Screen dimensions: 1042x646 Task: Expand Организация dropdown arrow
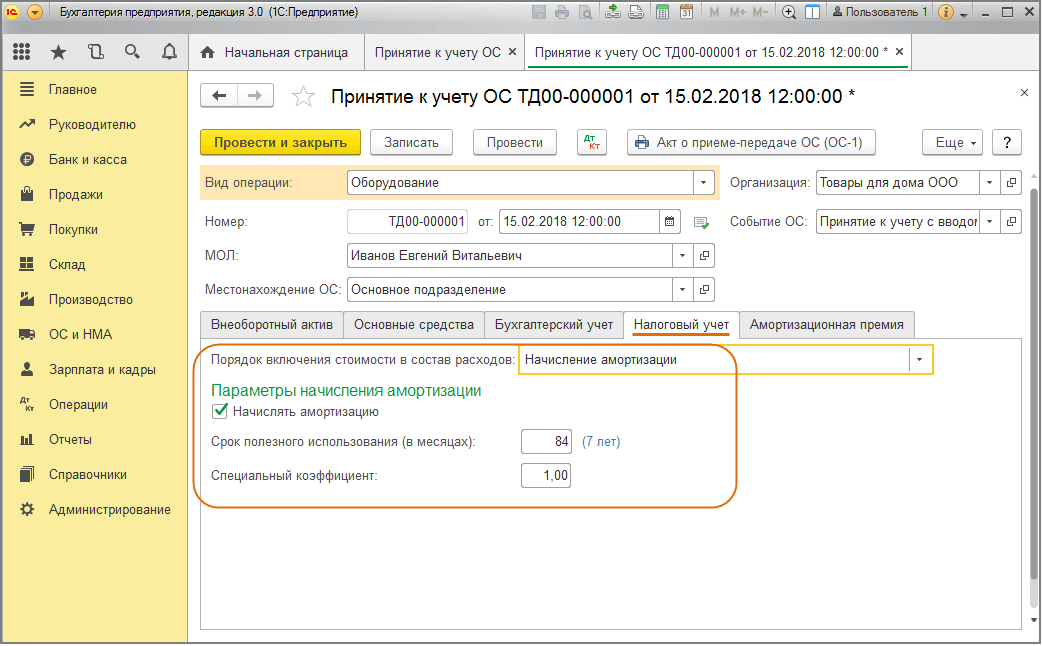click(990, 182)
